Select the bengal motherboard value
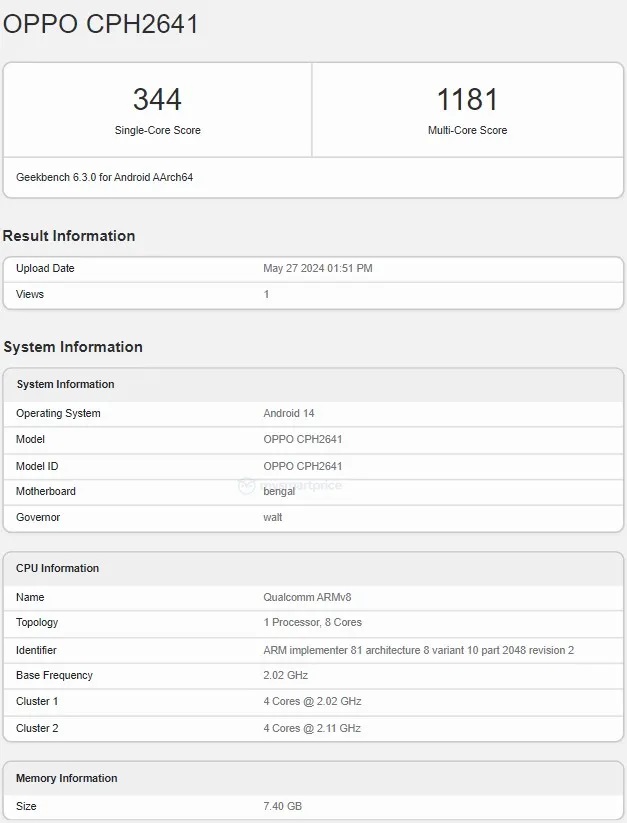627x823 pixels. [x=279, y=492]
